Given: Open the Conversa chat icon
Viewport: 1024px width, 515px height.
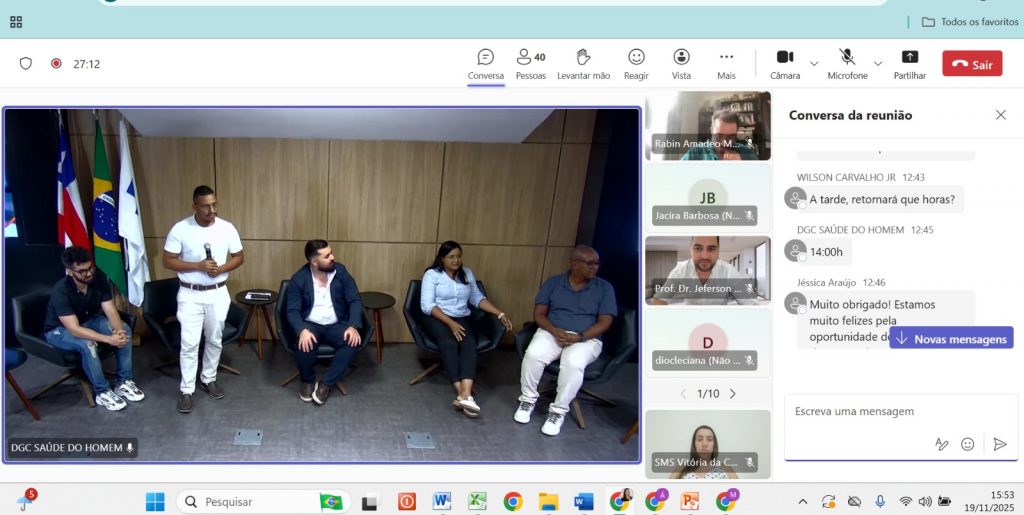Looking at the screenshot, I should (x=485, y=58).
